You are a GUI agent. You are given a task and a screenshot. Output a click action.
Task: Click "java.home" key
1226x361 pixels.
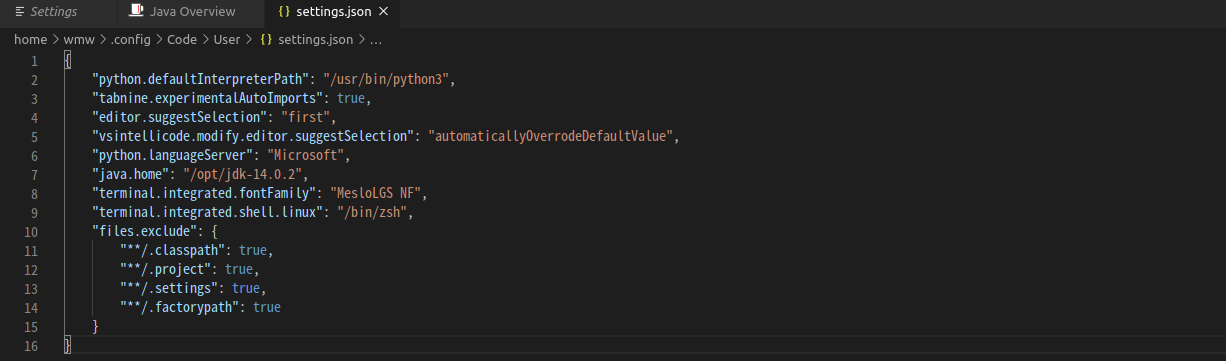[131, 175]
